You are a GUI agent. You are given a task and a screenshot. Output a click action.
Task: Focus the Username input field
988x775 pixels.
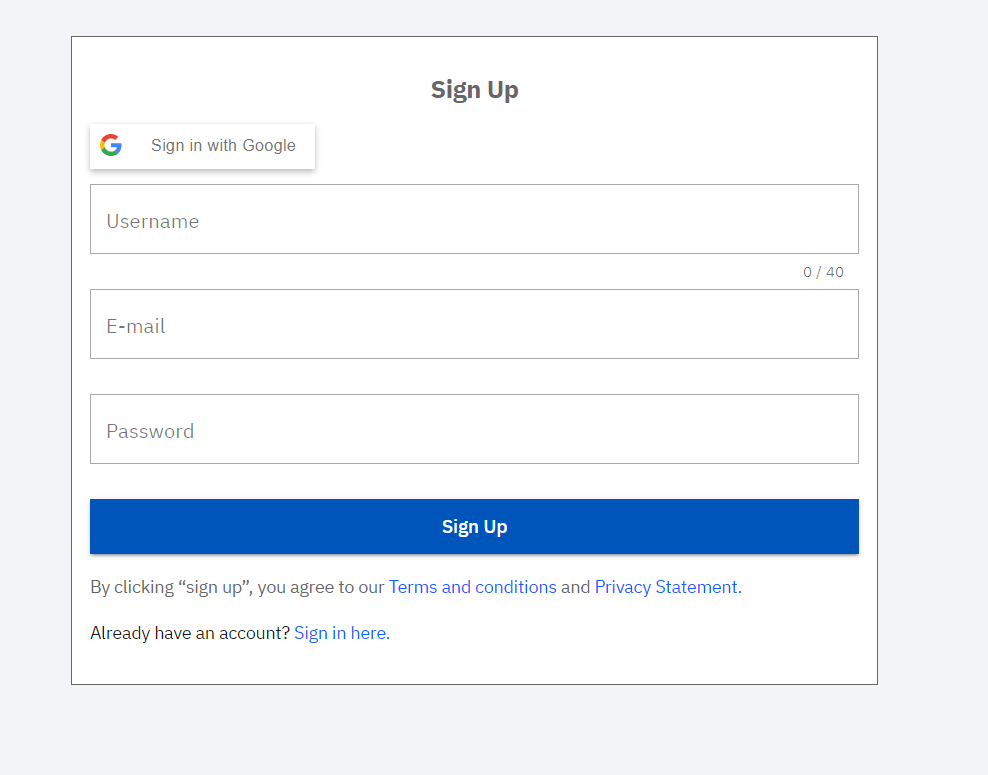pos(474,219)
